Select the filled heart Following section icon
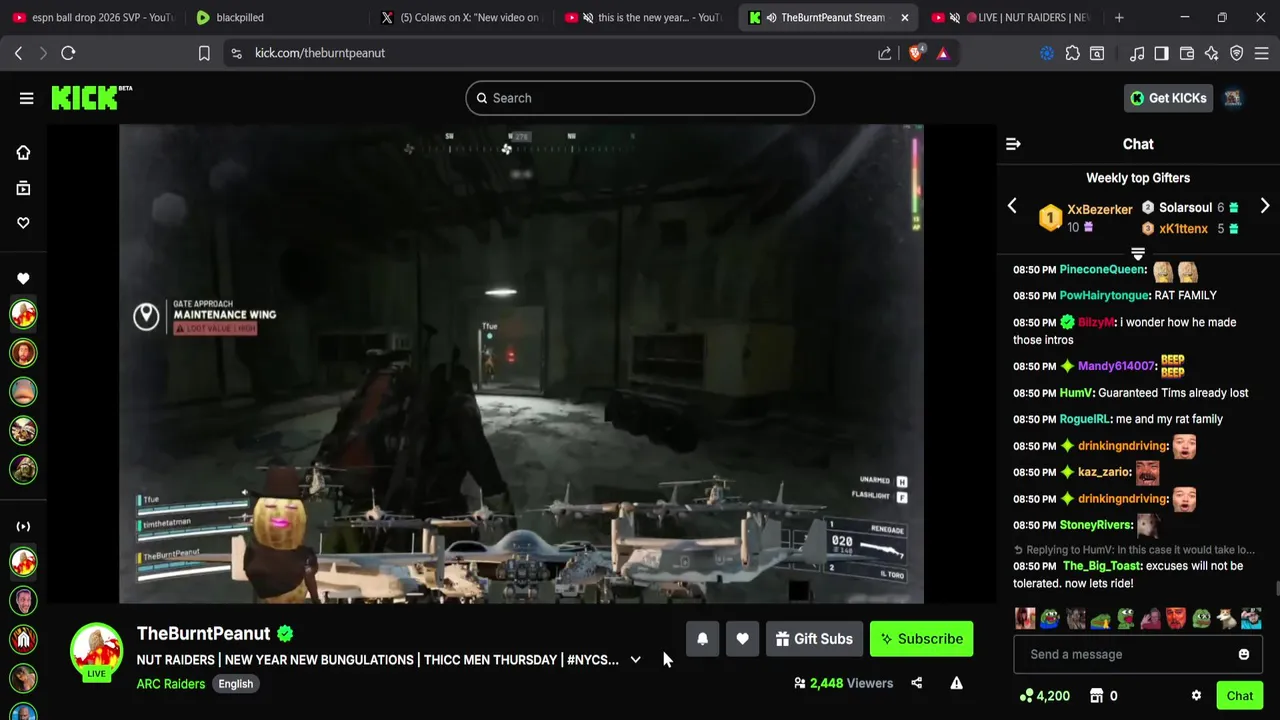This screenshot has height=720, width=1280. tap(23, 279)
